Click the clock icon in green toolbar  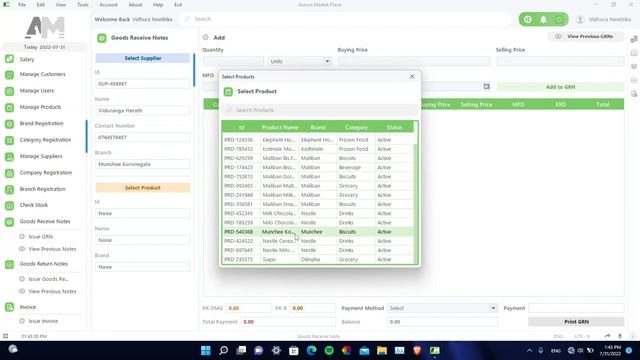pos(528,19)
